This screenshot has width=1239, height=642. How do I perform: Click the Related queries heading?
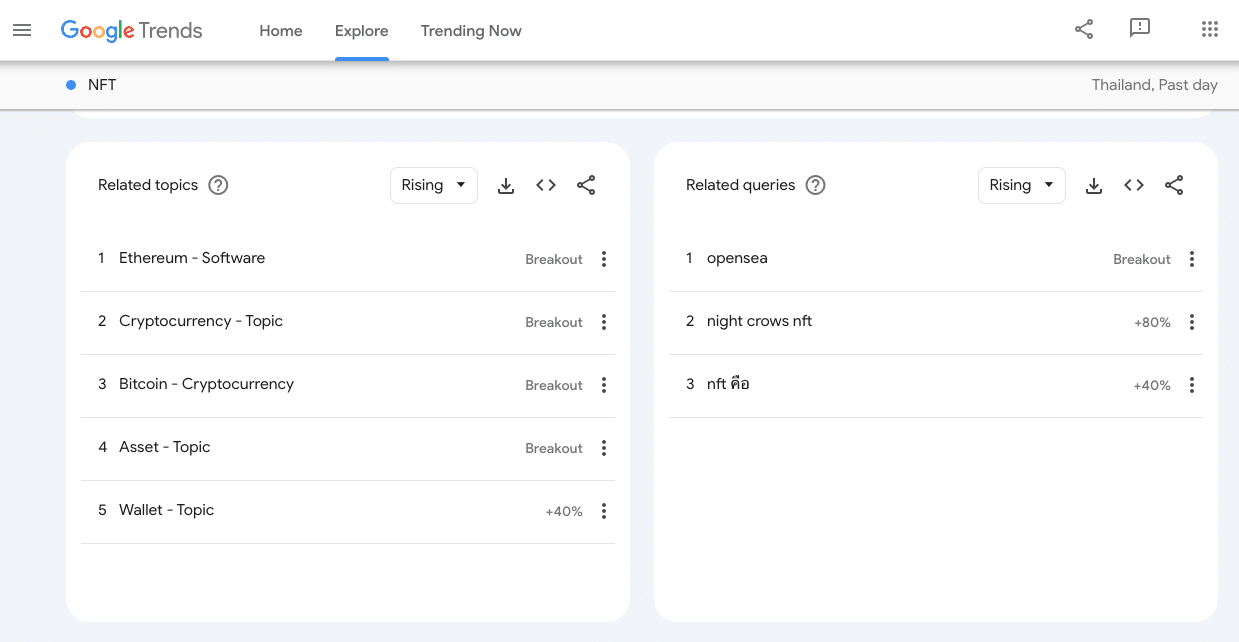point(741,185)
